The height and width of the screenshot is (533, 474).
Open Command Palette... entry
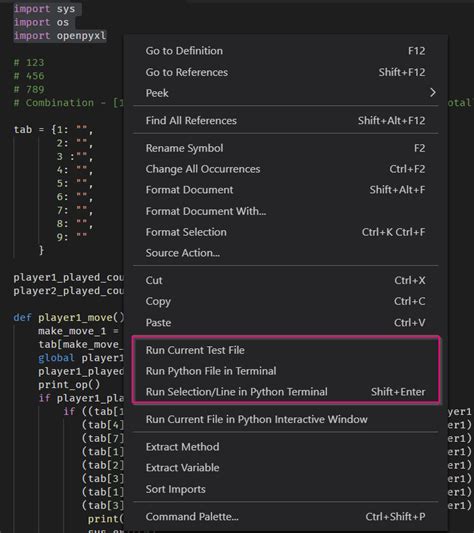(285, 517)
